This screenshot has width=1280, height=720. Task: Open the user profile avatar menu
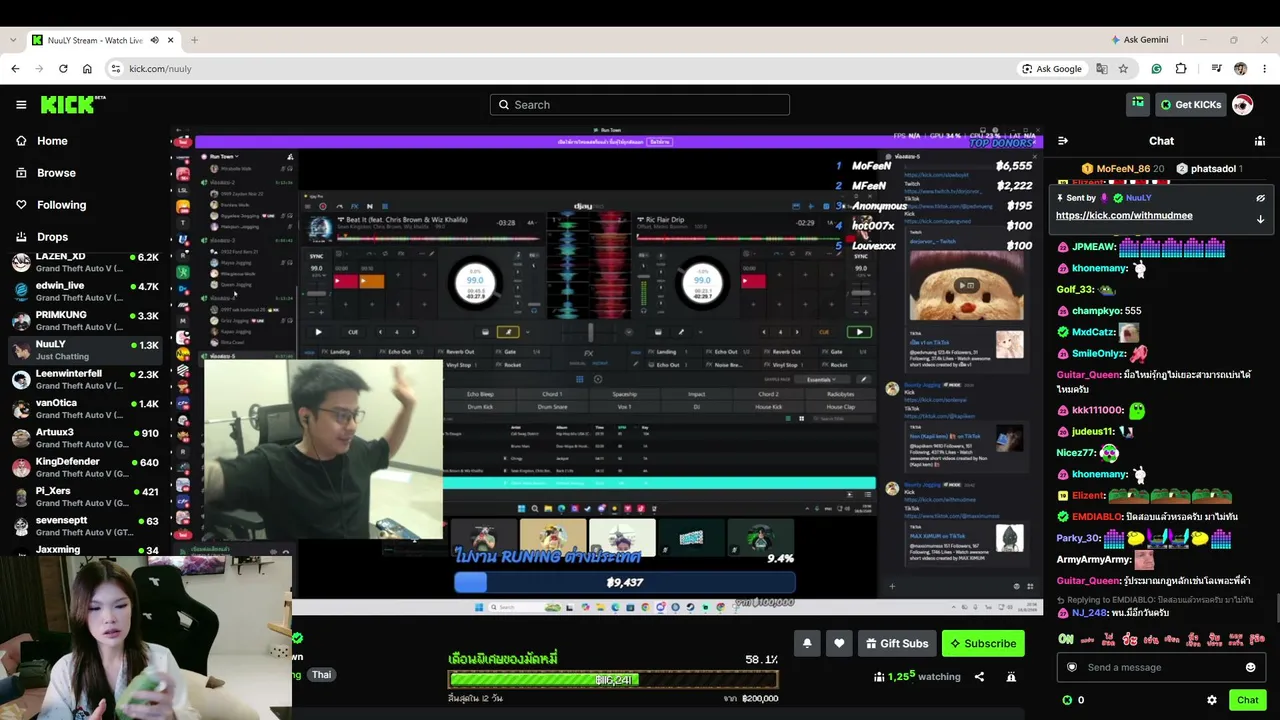[x=1243, y=105]
